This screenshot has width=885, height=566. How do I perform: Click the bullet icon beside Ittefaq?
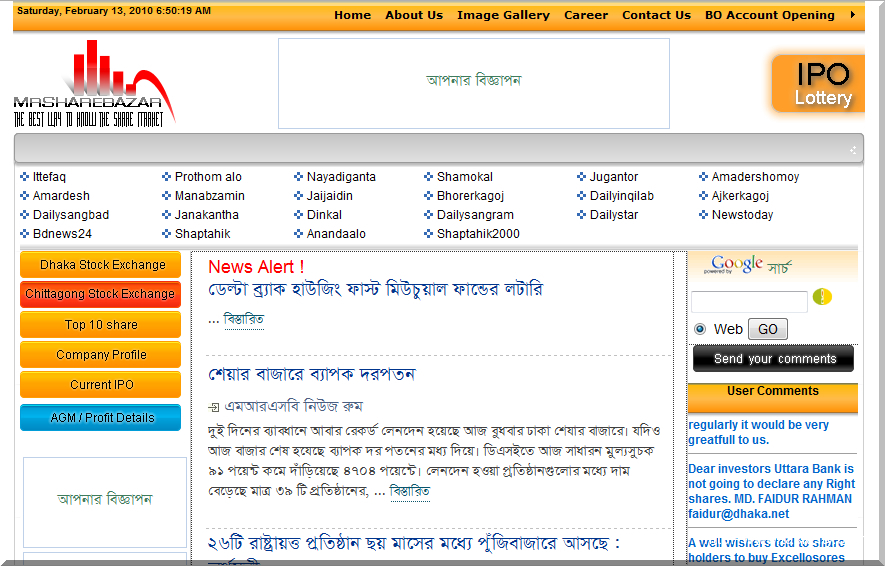point(25,177)
